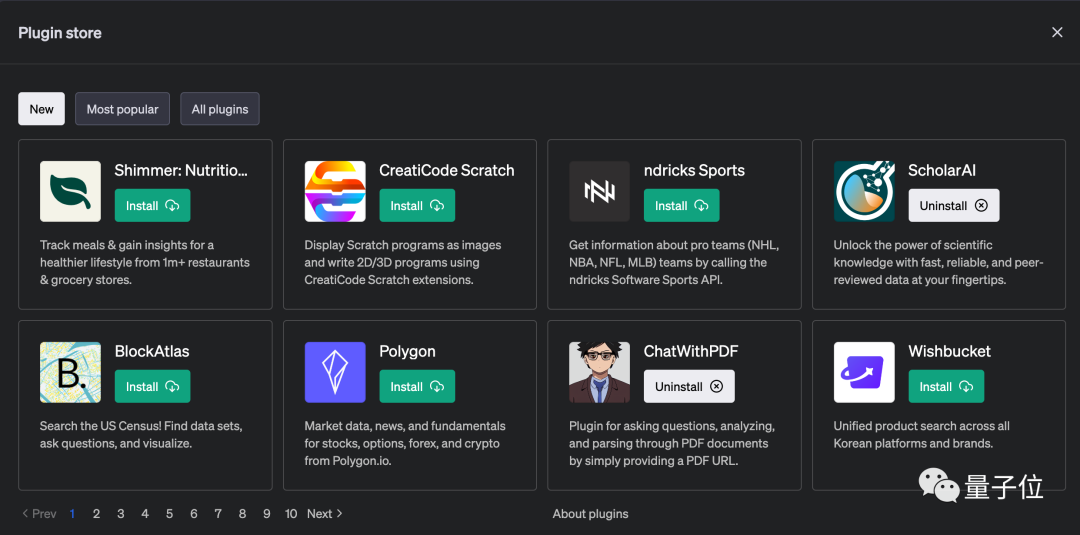Install the Wishbucket plugin

coord(946,387)
